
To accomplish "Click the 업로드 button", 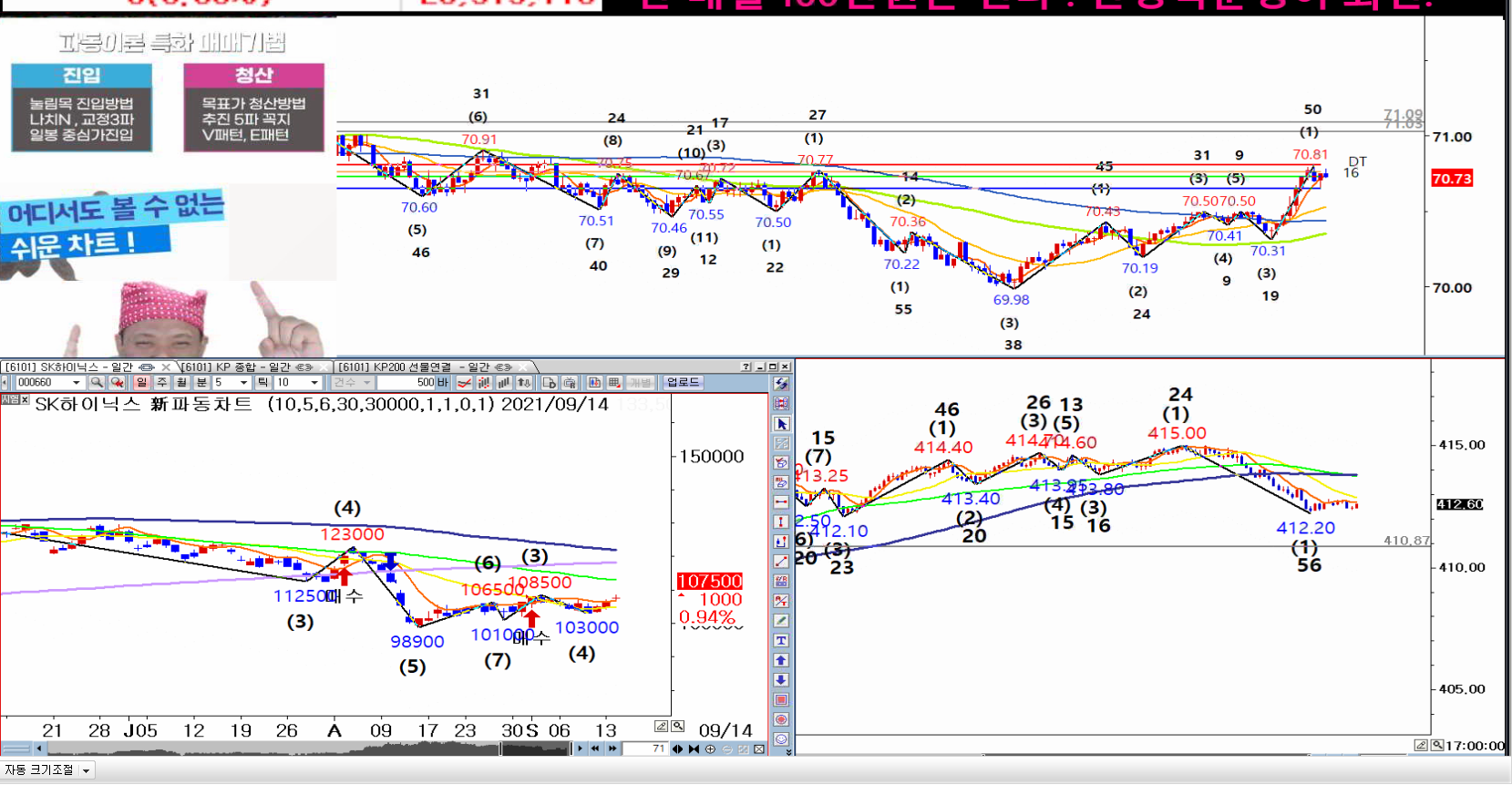I will (x=683, y=383).
